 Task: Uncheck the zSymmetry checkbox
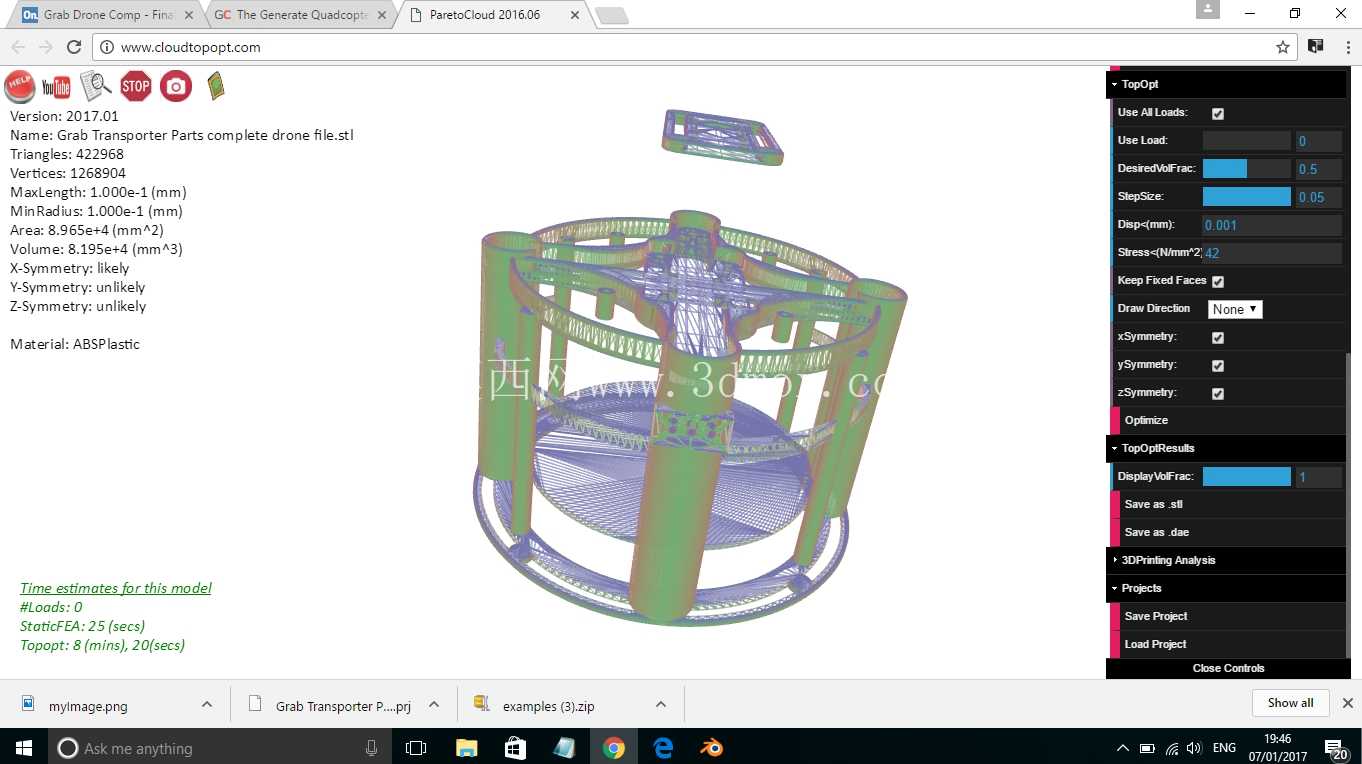[1217, 393]
